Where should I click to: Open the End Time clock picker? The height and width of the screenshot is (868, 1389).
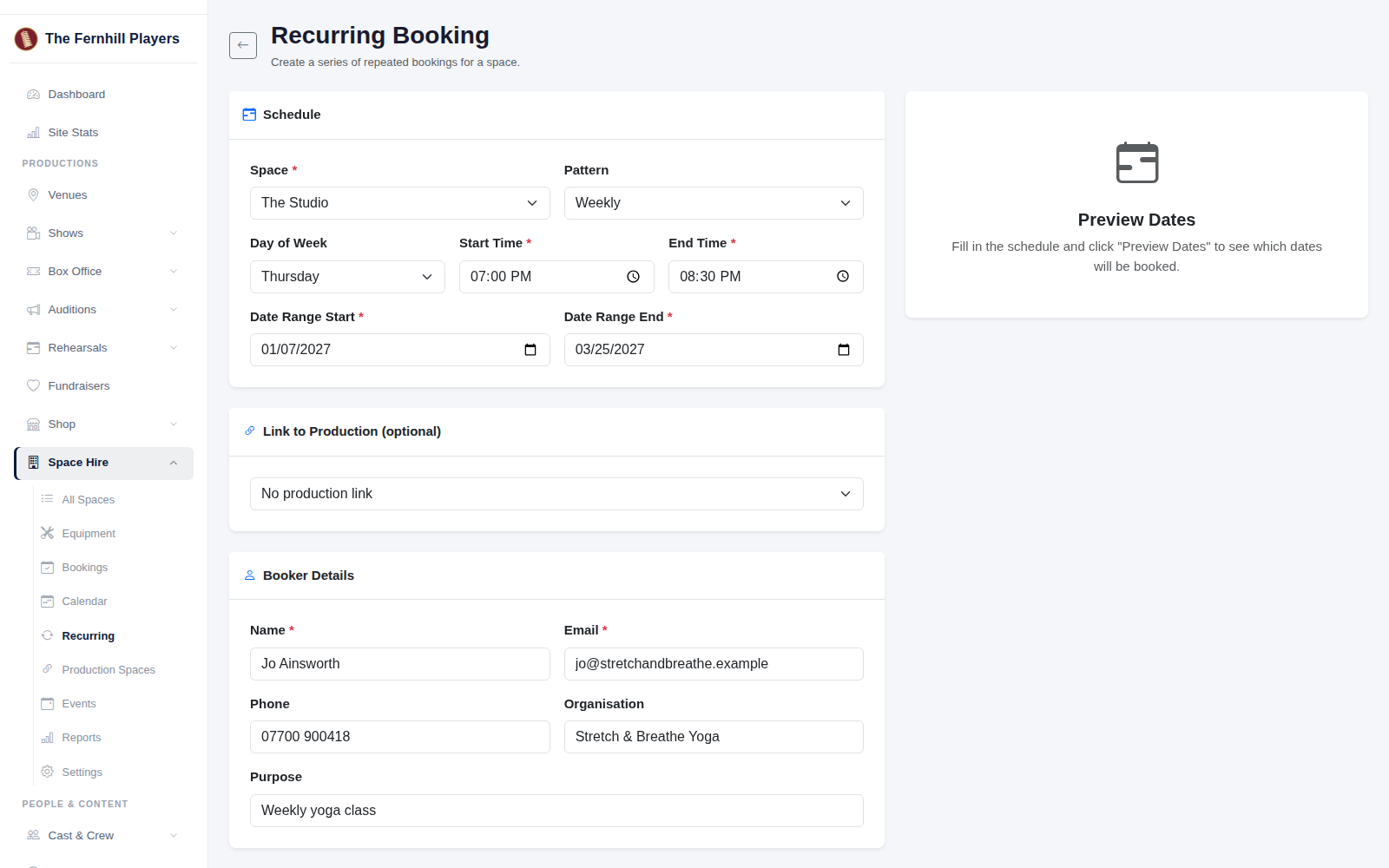842,277
